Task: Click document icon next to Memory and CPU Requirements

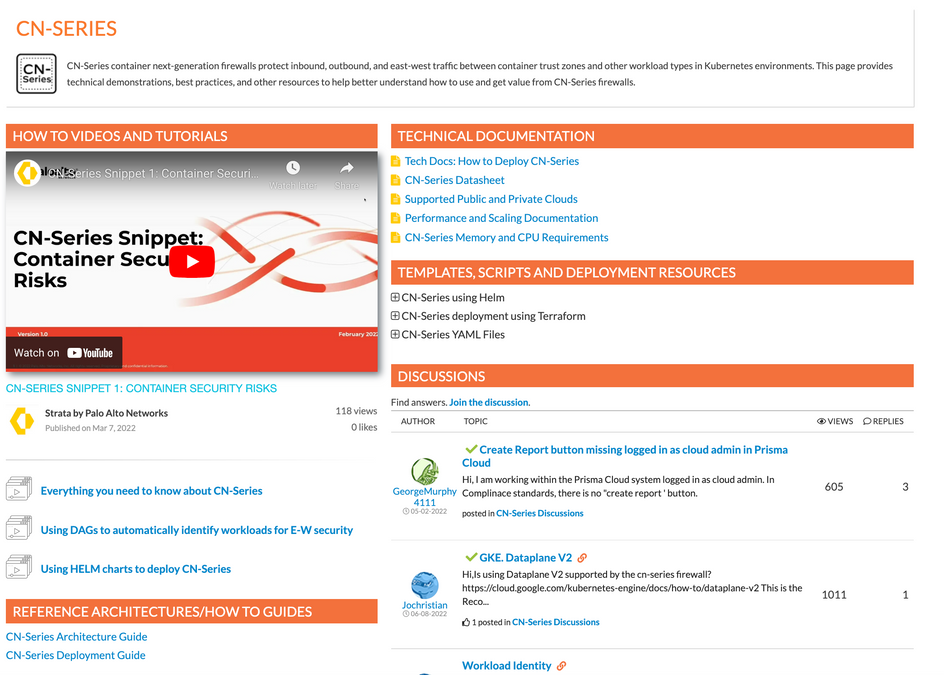Action: 396,237
